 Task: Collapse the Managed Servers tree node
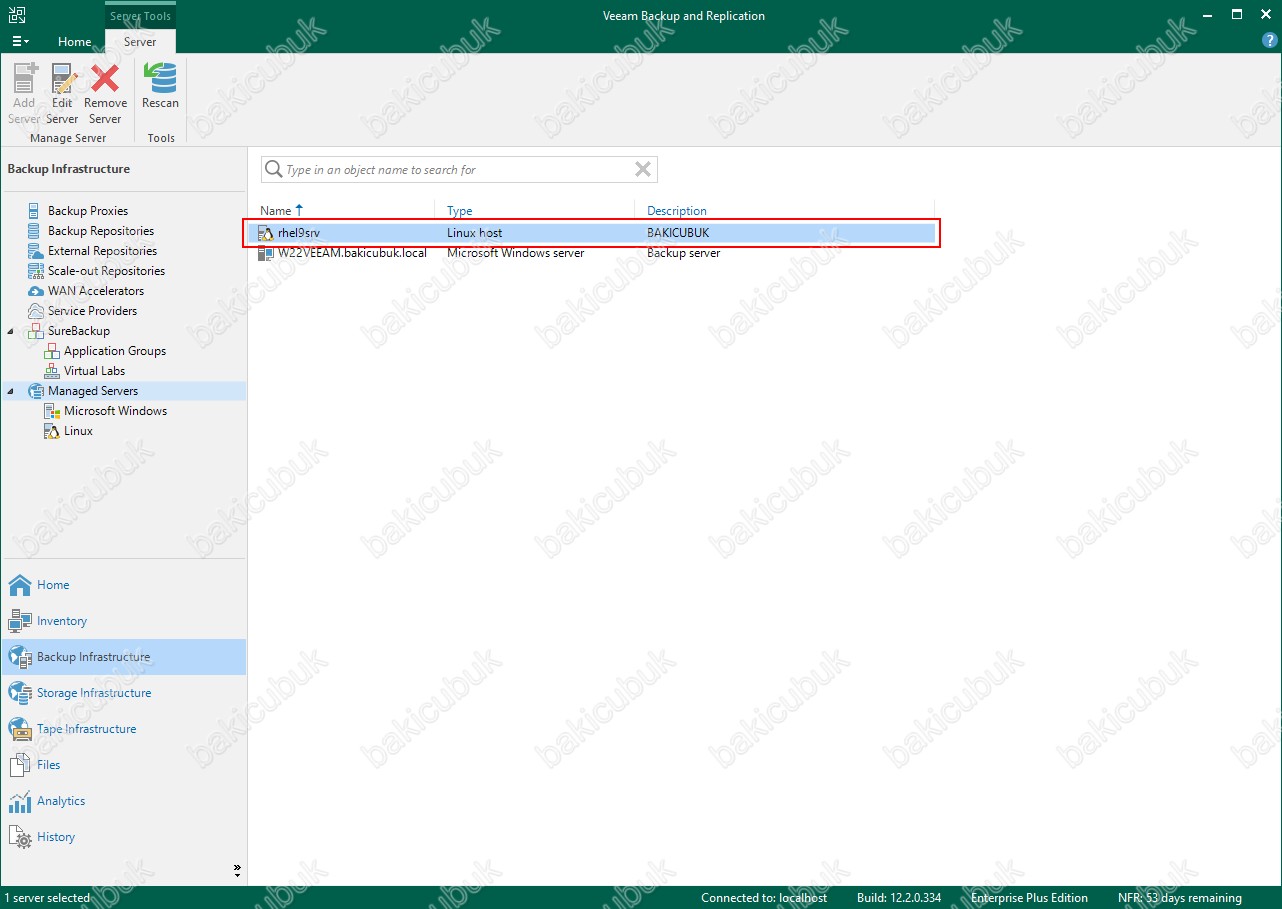pos(11,391)
